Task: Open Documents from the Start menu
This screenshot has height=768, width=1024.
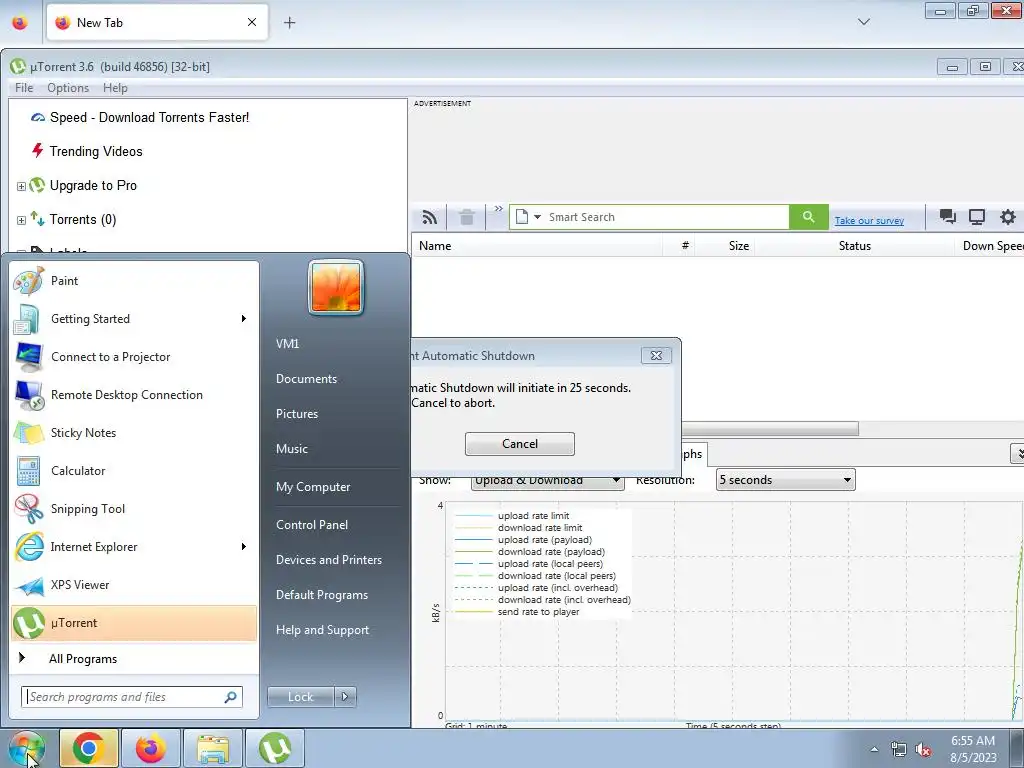Action: coord(306,379)
